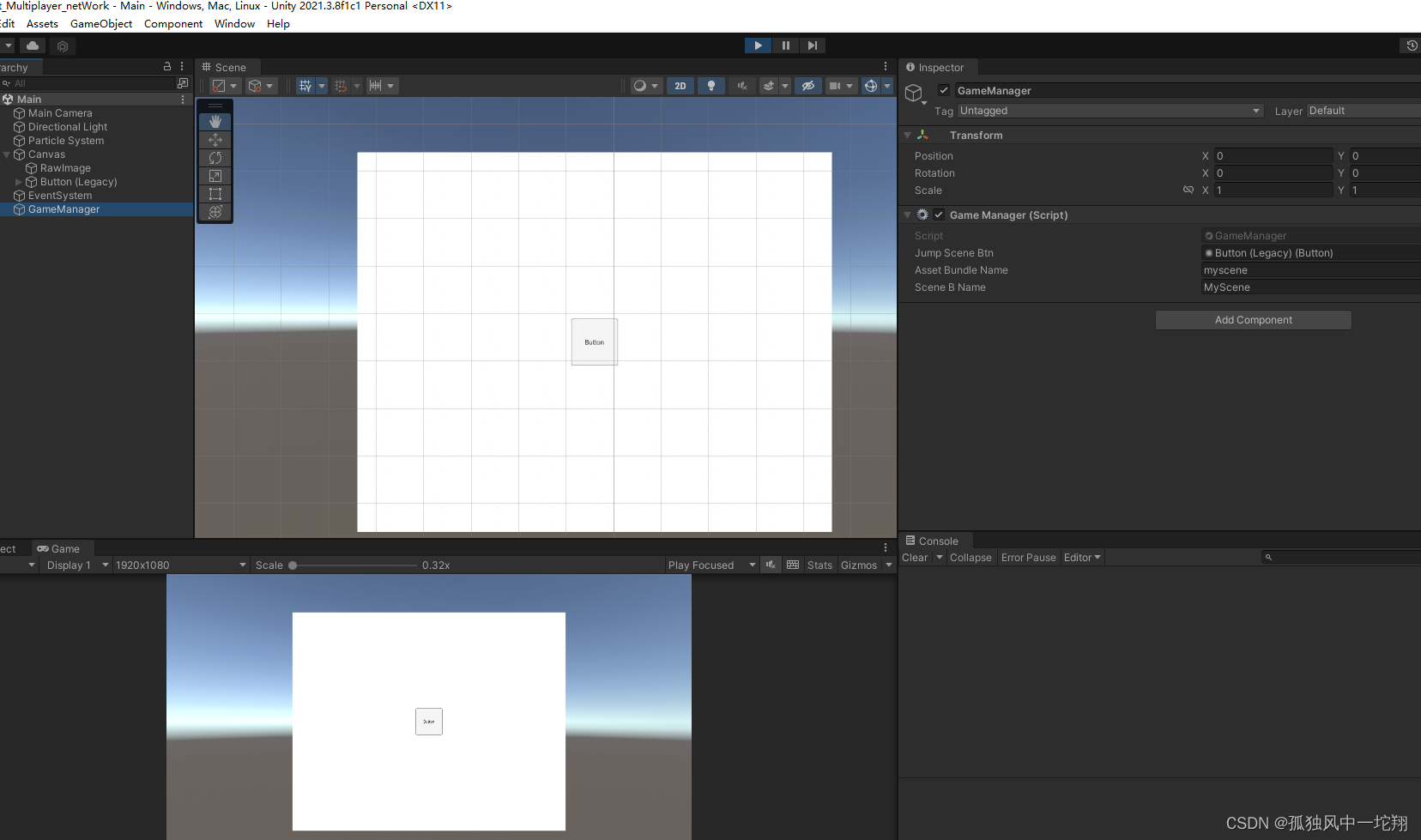Viewport: 1421px width, 840px height.
Task: Click the Add Component button
Action: click(x=1252, y=319)
